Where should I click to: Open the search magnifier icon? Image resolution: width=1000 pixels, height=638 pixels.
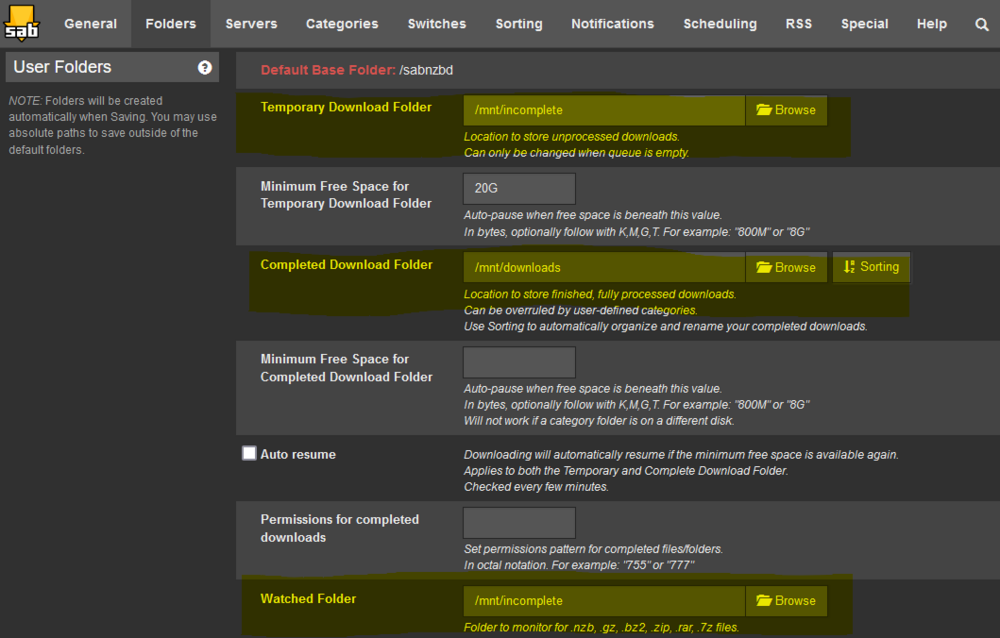coord(982,24)
